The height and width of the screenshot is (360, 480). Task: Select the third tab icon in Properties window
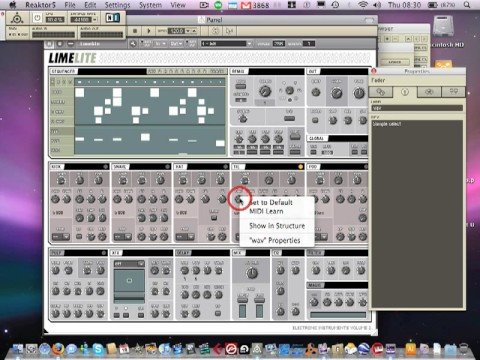pos(429,91)
